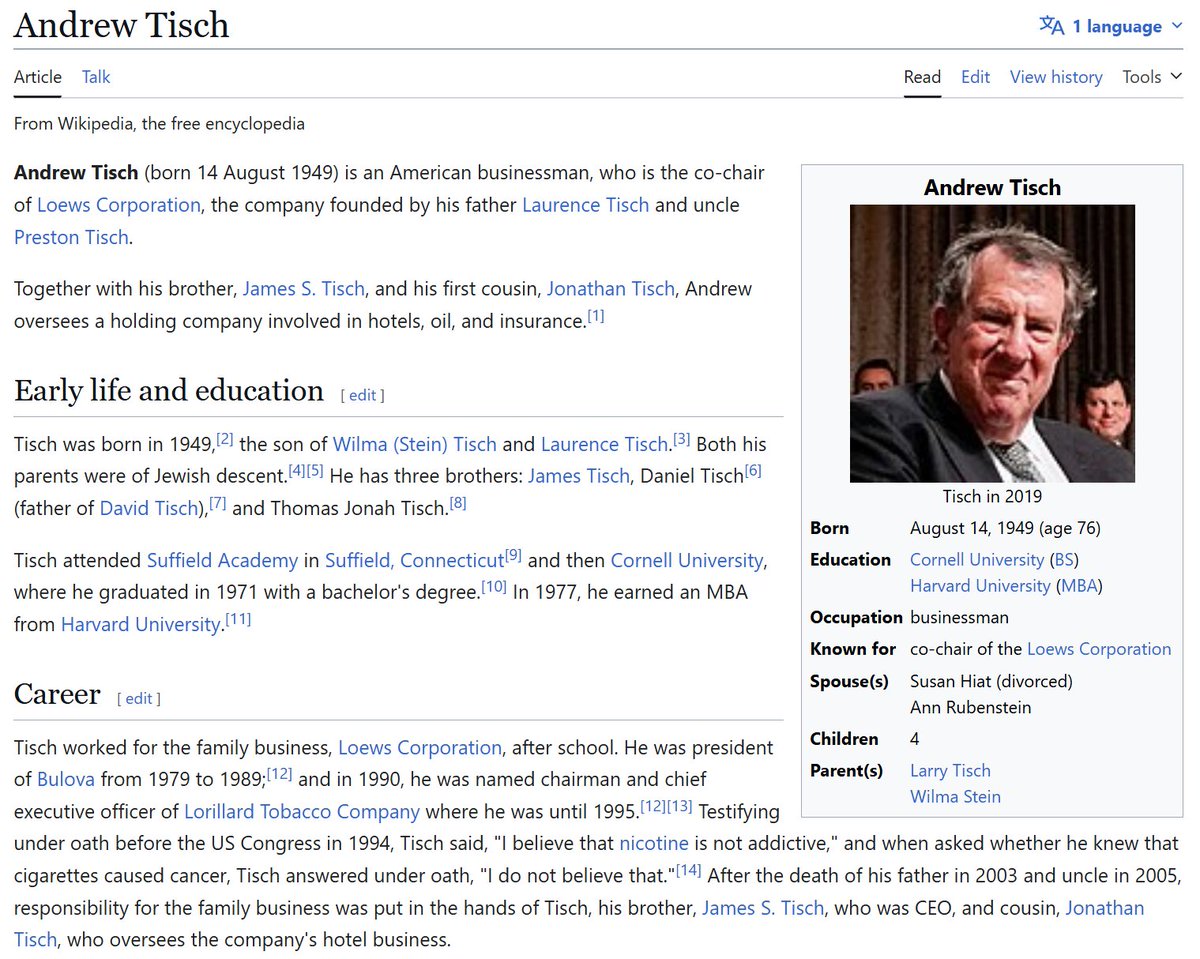Screen dimensions: 1200x959
Task: Click the nicotine hyperlink
Action: point(653,843)
